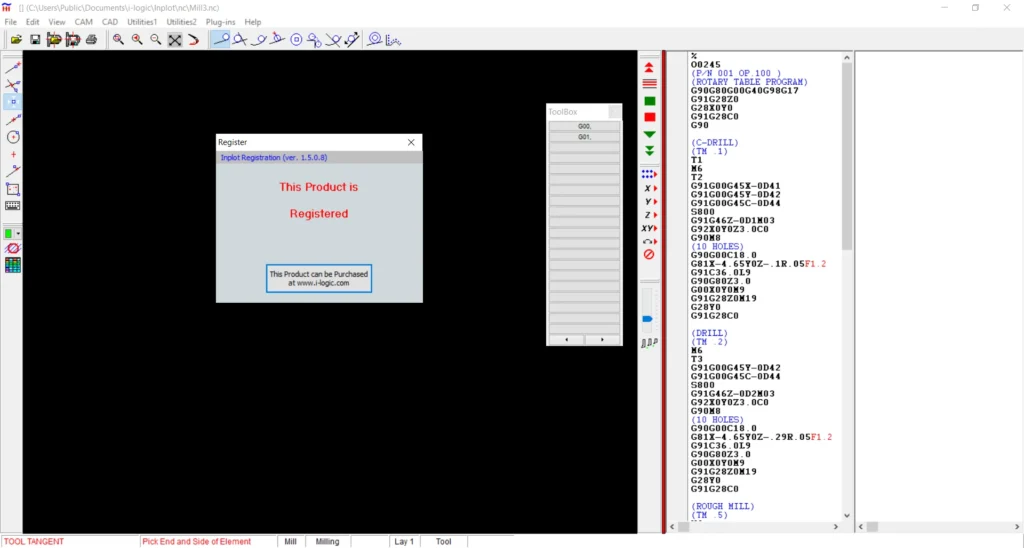Image resolution: width=1024 pixels, height=548 pixels.
Task: Click the Mill status bar cell
Action: [290, 541]
